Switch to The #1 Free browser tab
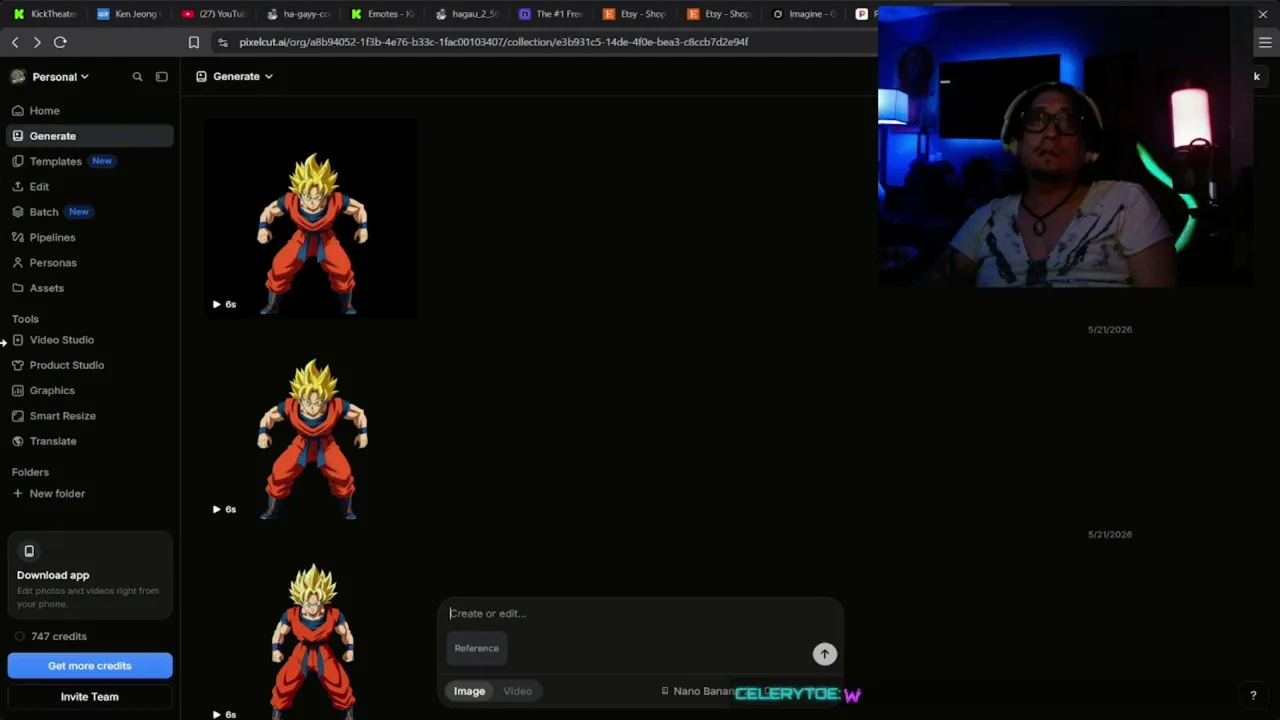 coord(551,14)
